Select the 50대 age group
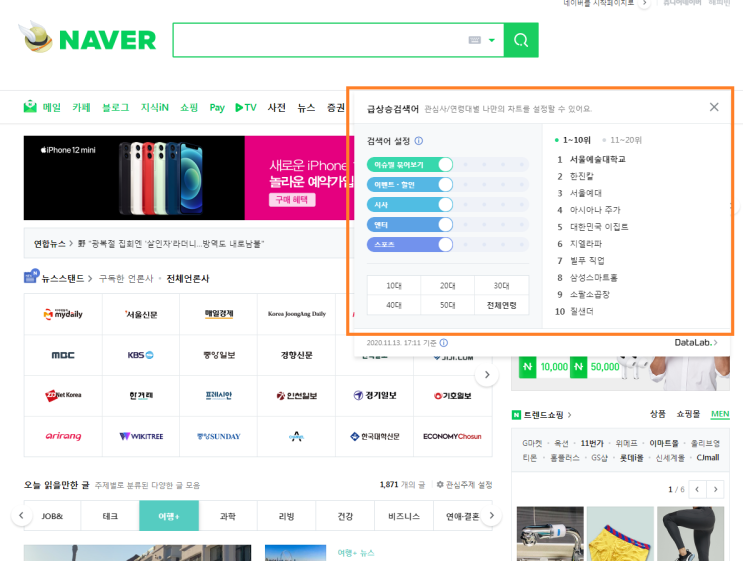This screenshot has height=561, width=743. click(x=447, y=305)
